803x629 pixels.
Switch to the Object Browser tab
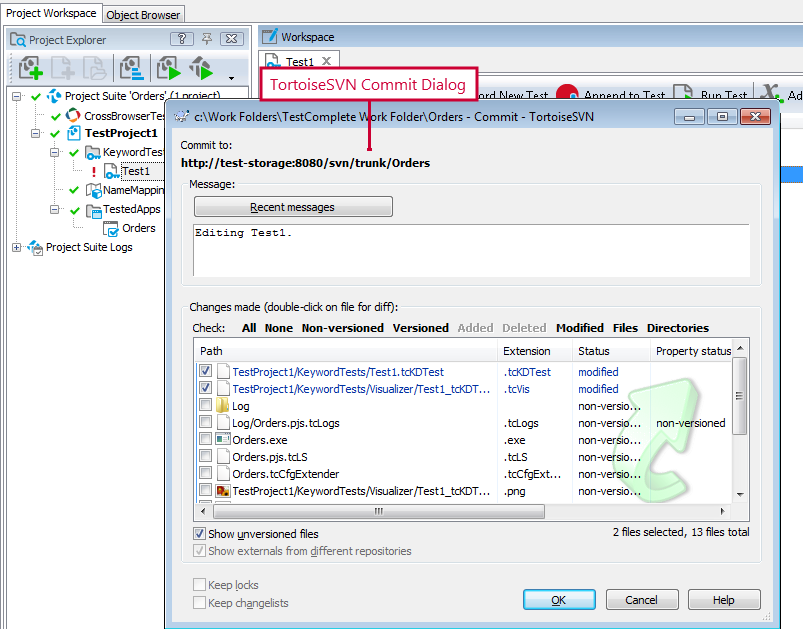point(144,14)
